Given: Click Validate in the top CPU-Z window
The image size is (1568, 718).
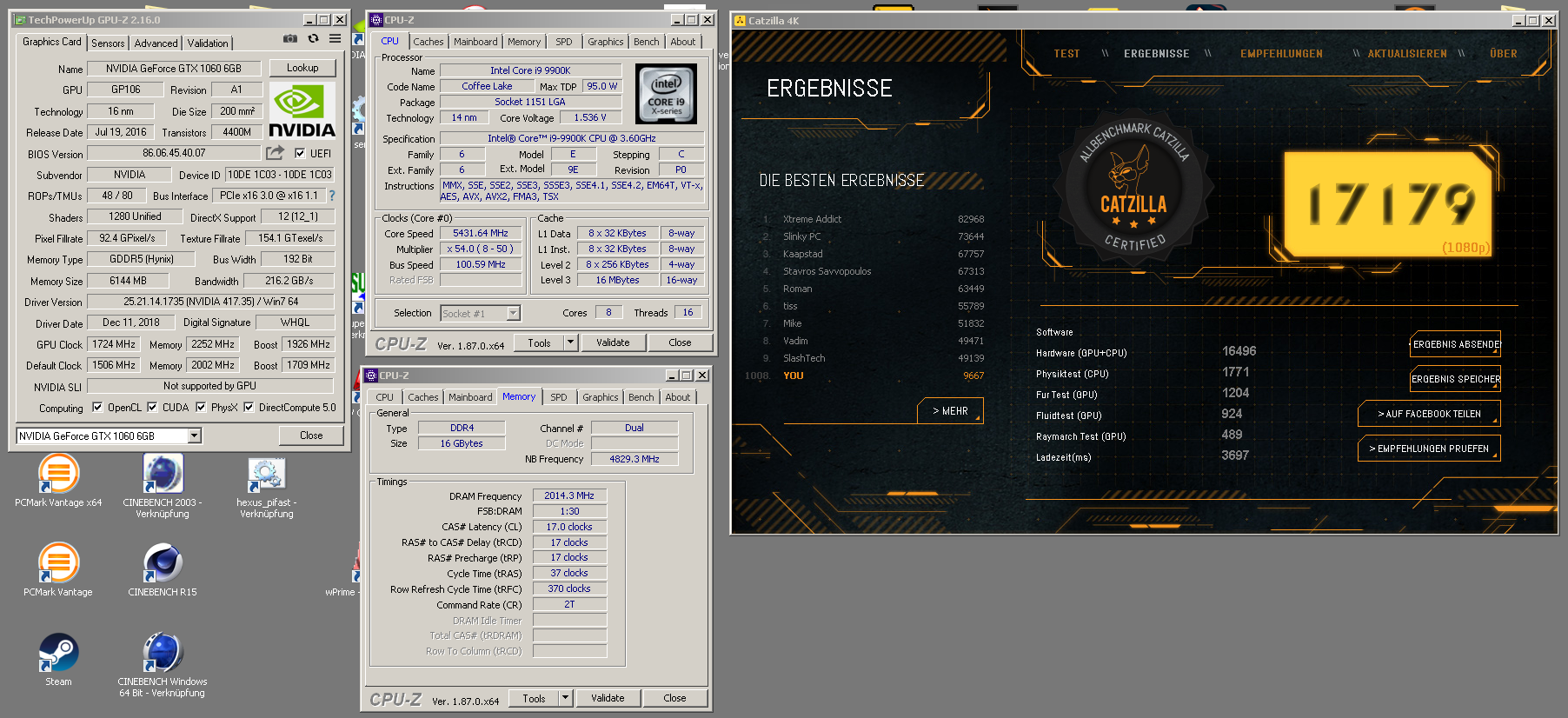Looking at the screenshot, I should coord(613,342).
